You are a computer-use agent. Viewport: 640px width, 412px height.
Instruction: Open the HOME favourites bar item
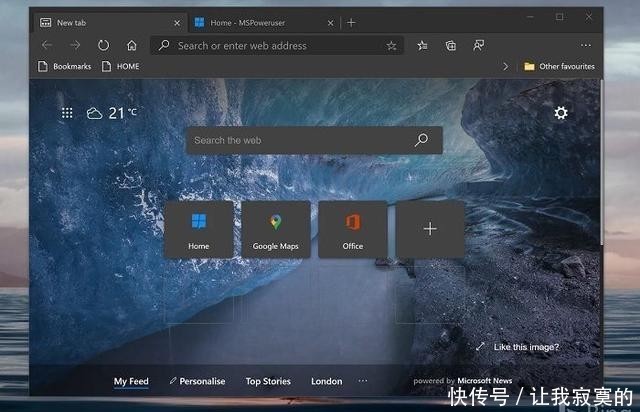(x=120, y=66)
